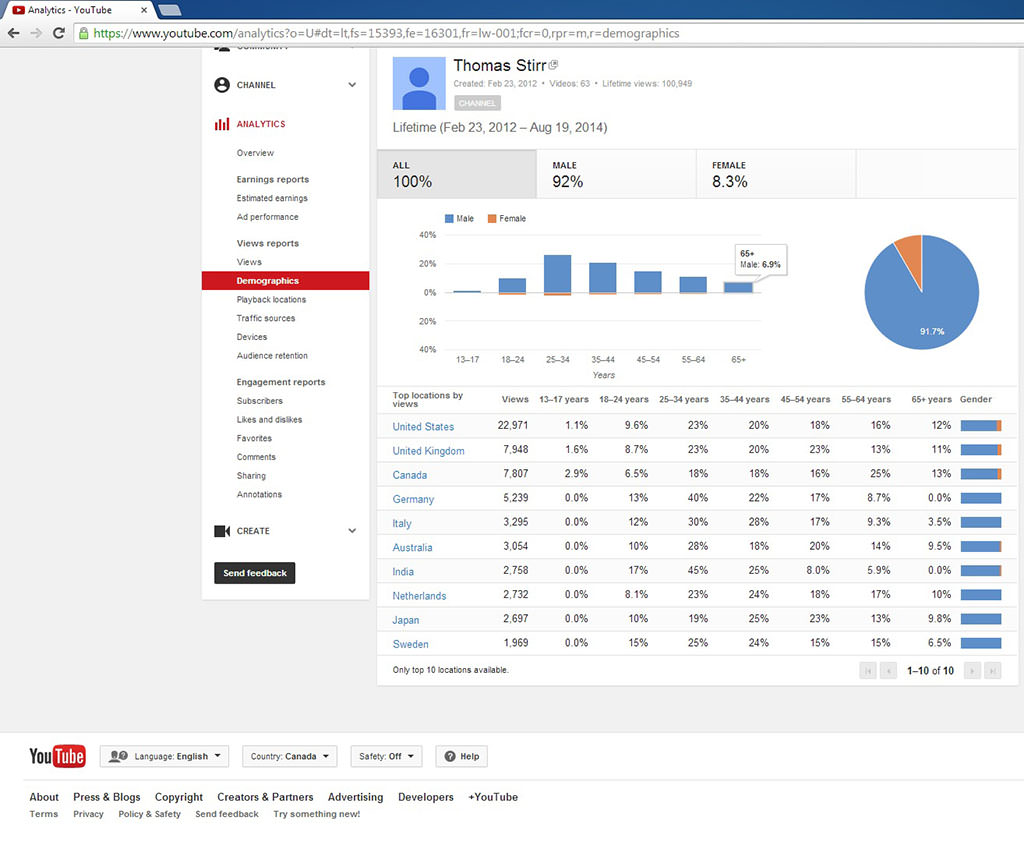Click Thomas Stirr's channel avatar

[x=419, y=83]
